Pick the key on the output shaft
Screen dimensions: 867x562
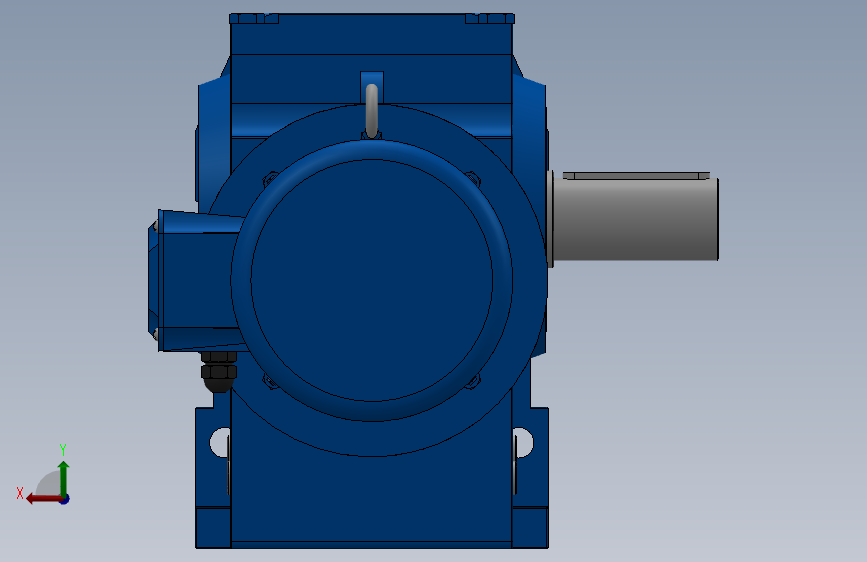[636, 175]
